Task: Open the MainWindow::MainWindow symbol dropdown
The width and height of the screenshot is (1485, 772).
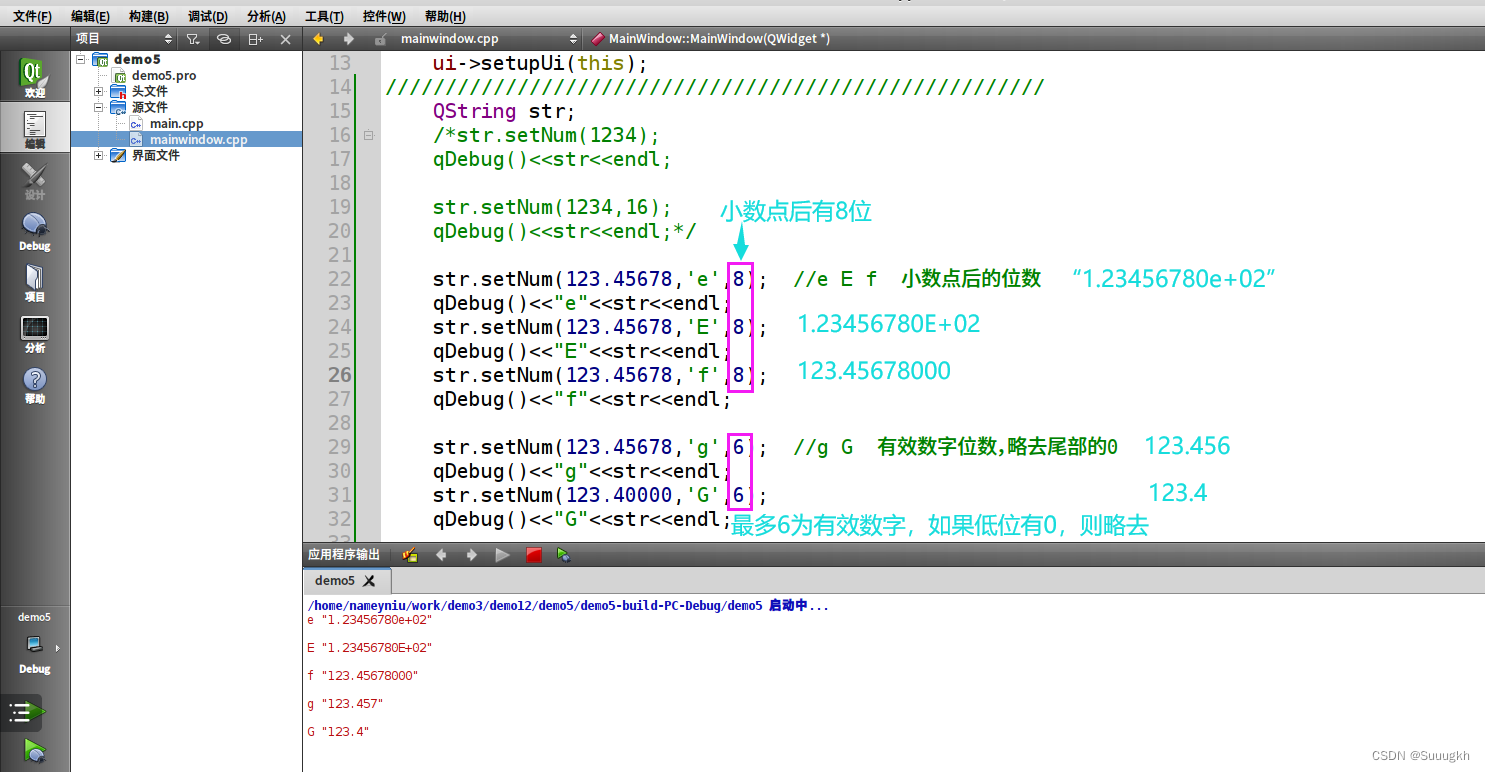Action: [x=718, y=39]
